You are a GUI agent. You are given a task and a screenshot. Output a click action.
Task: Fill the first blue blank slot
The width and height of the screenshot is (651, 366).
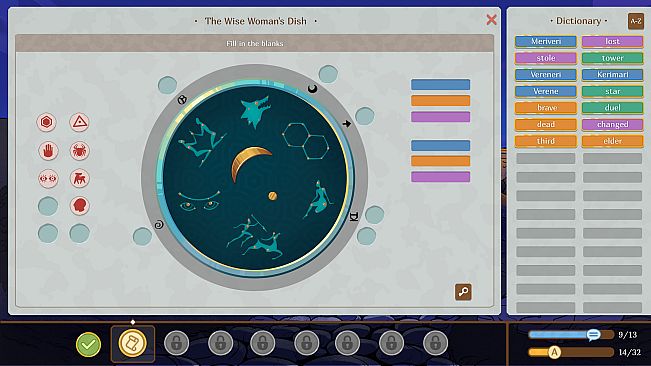pyautogui.click(x=441, y=85)
